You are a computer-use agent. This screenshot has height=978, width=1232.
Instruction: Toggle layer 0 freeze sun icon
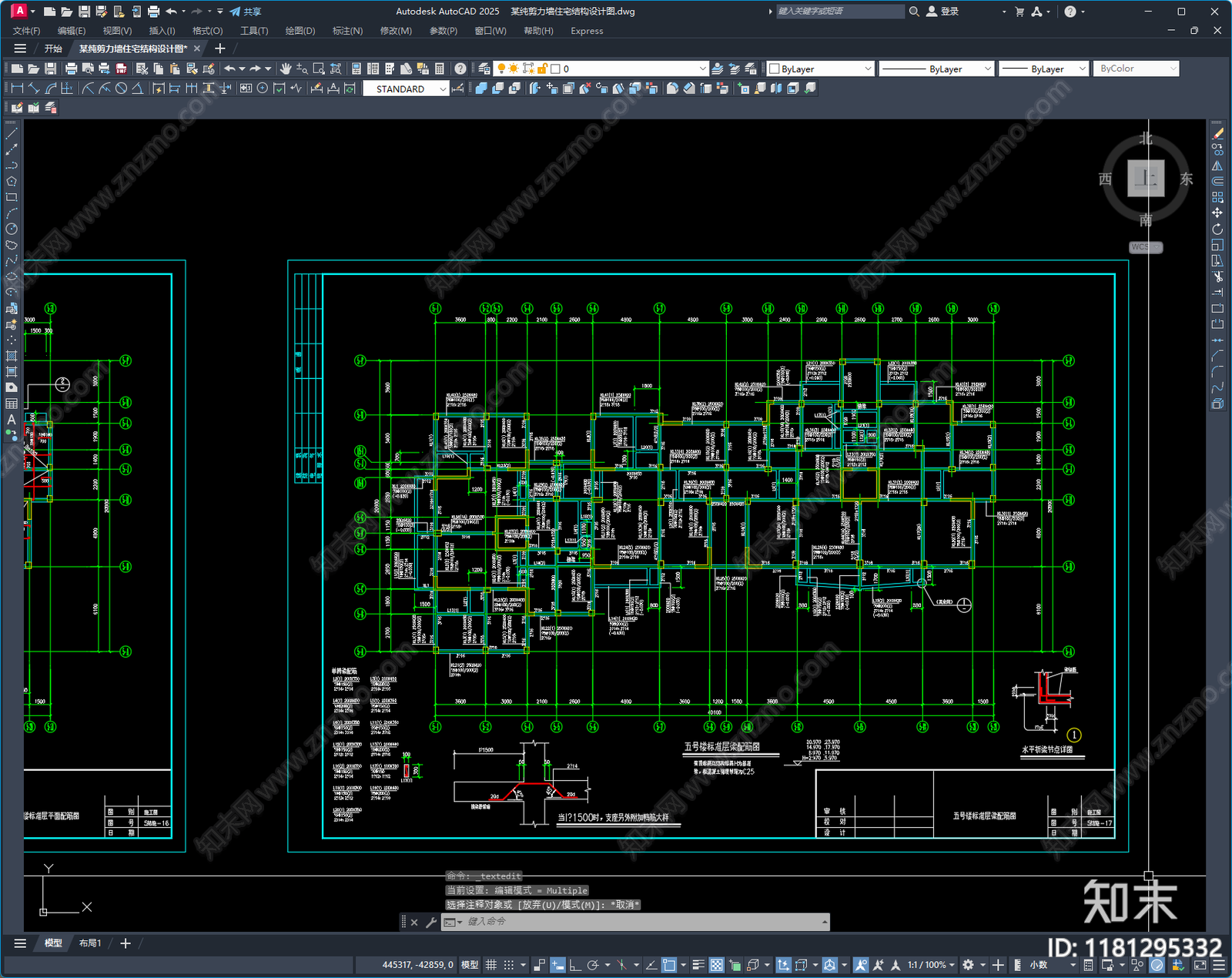pos(514,69)
